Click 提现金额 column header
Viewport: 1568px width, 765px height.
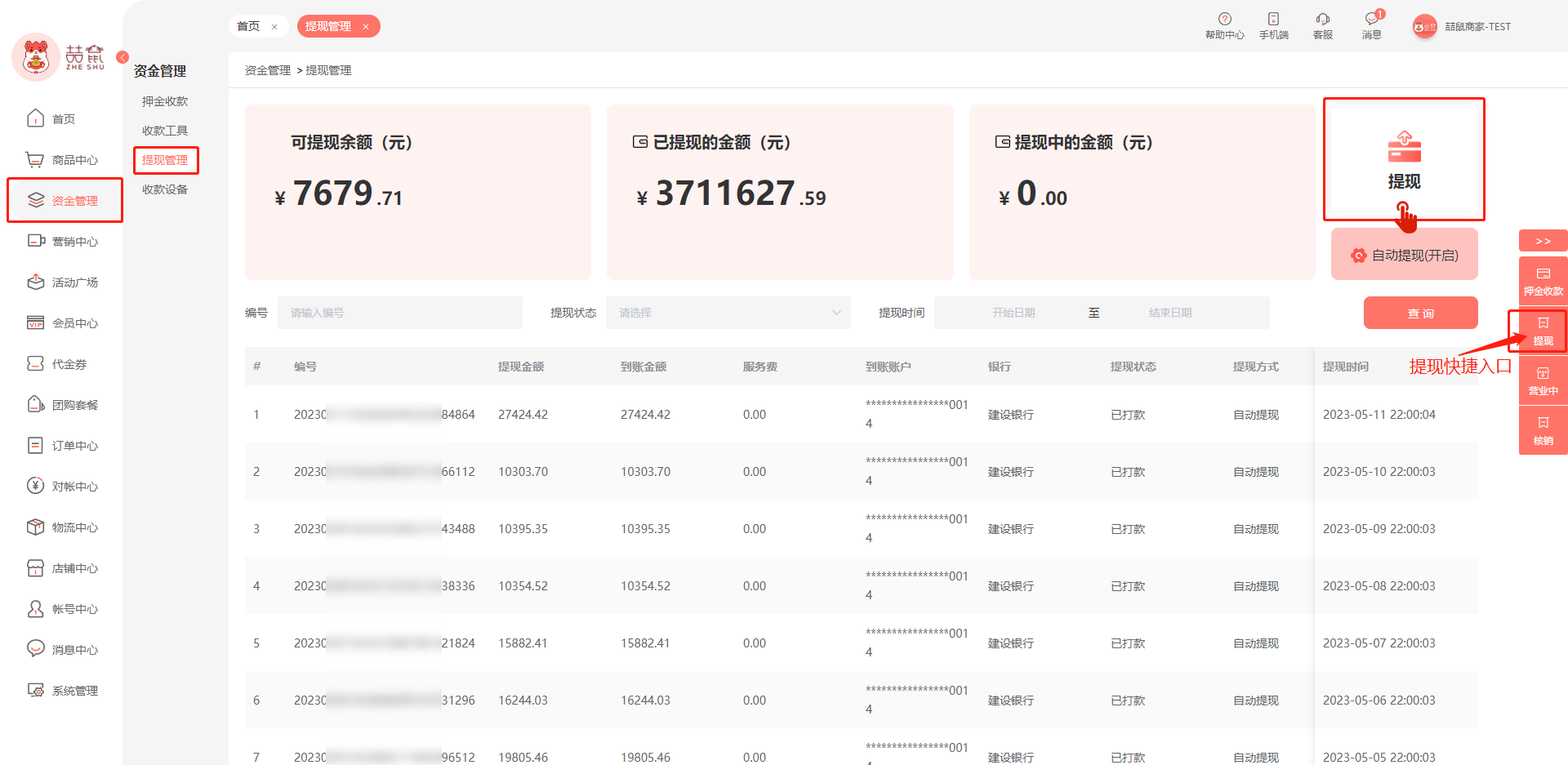tap(521, 367)
